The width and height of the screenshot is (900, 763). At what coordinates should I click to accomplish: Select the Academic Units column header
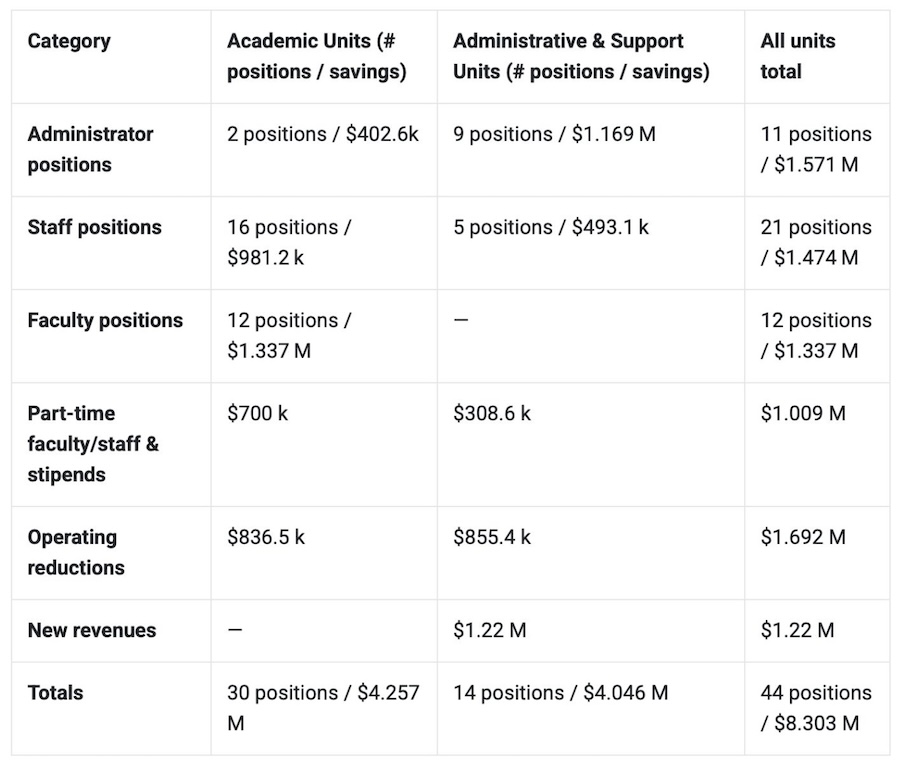316,56
